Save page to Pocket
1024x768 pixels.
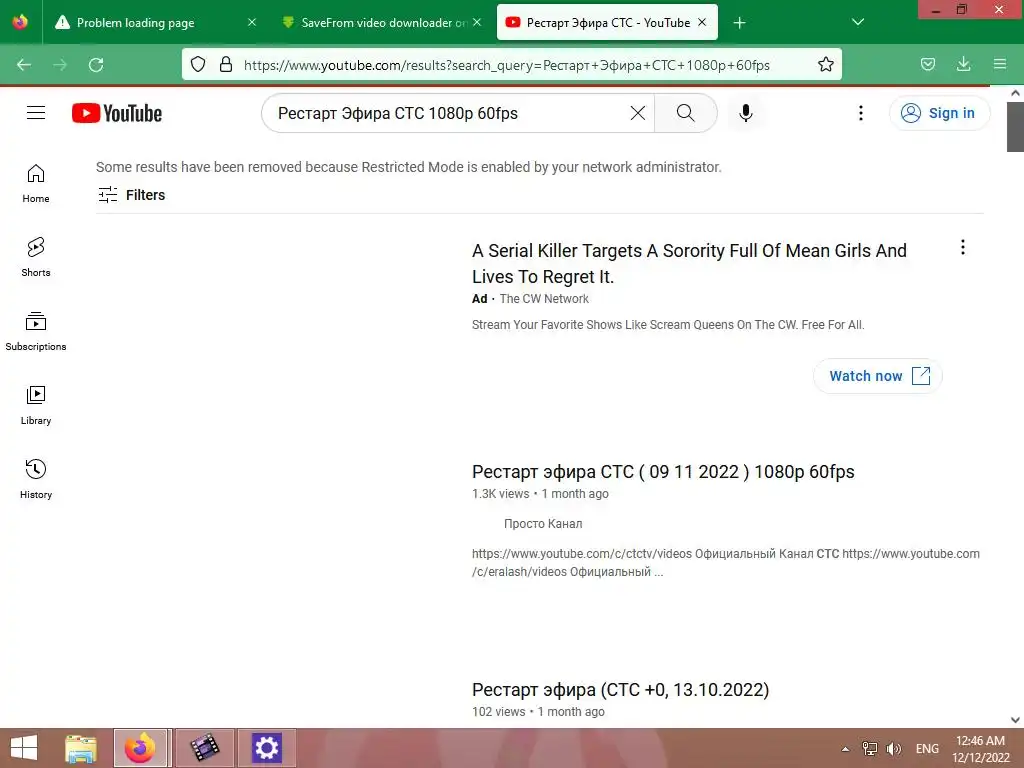(x=927, y=64)
